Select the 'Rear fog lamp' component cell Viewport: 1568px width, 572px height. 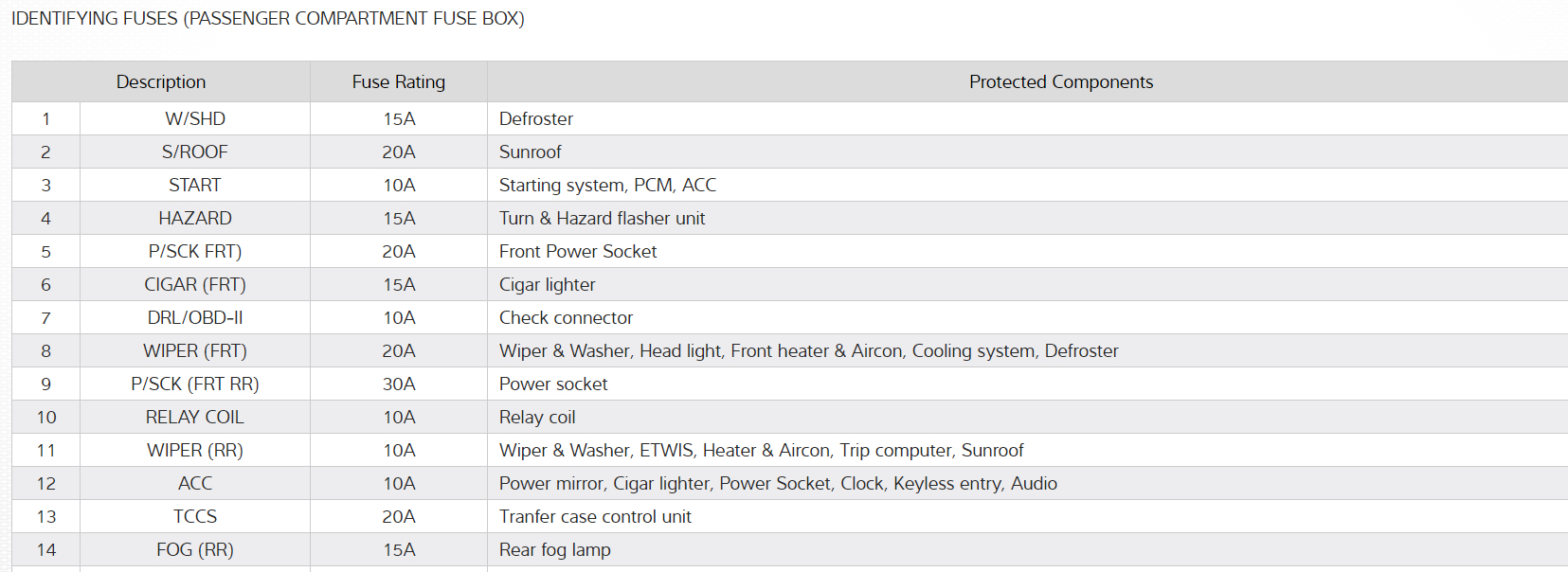point(555,550)
